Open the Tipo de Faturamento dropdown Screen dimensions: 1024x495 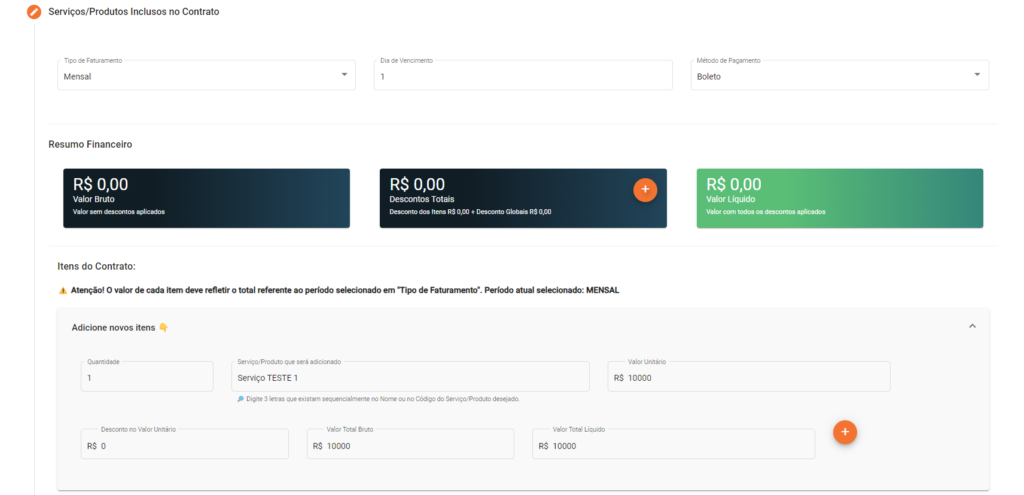coord(206,76)
